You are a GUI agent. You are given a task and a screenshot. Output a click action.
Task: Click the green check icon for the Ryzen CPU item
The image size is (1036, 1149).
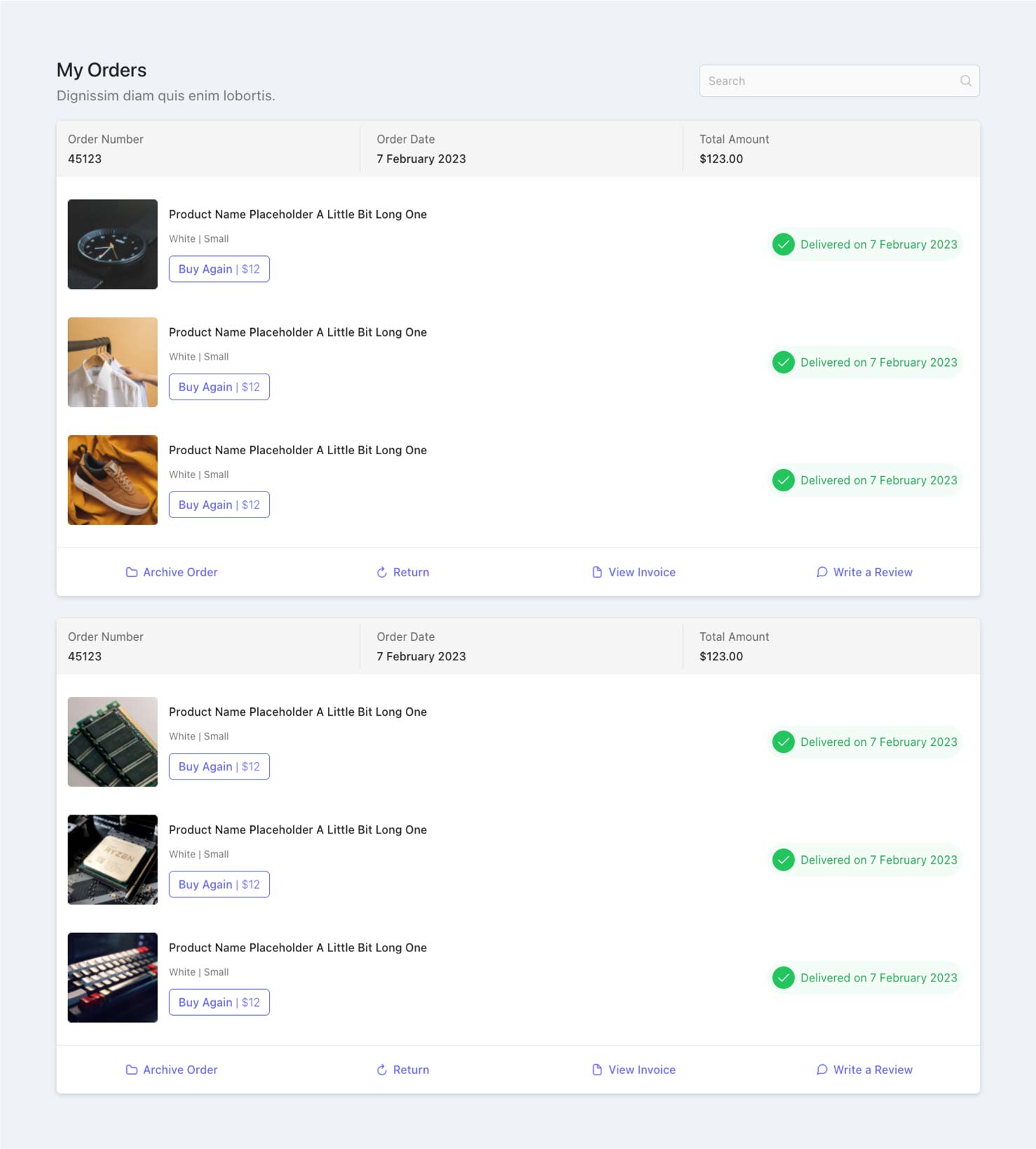[783, 859]
